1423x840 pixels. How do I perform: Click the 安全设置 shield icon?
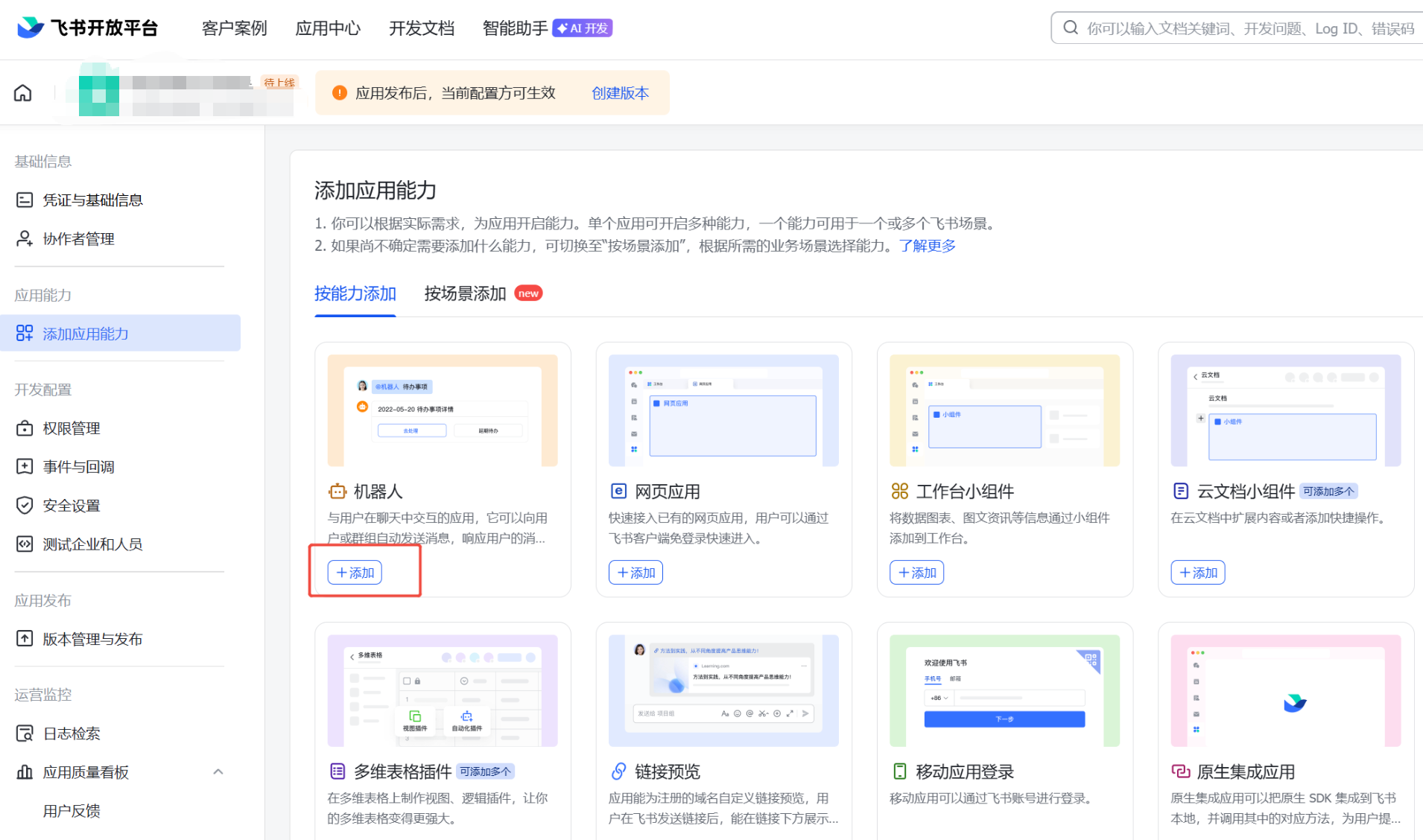click(x=25, y=505)
